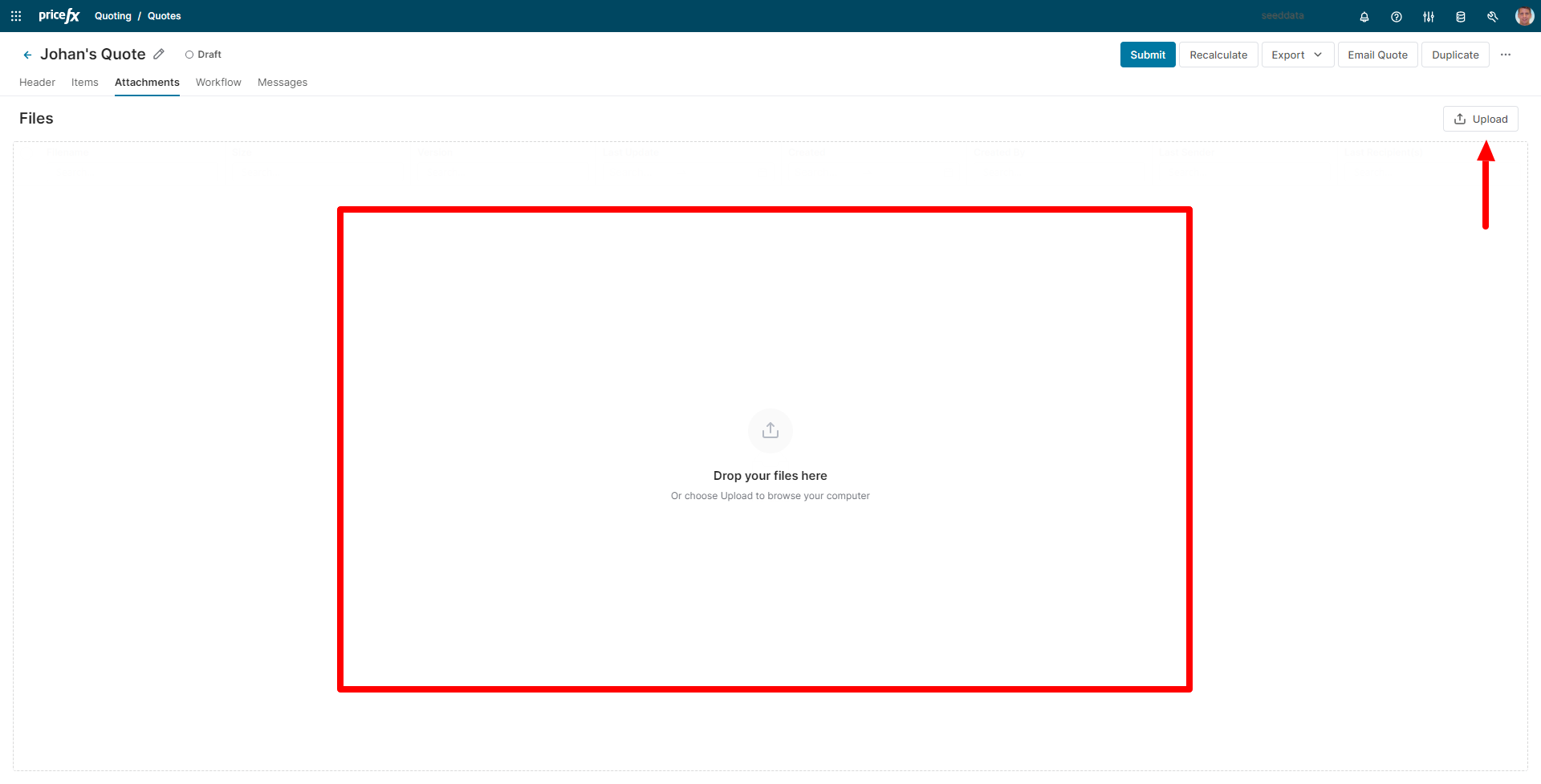This screenshot has height=784, width=1541.
Task: Open the three-dot more actions menu
Action: pos(1506,55)
